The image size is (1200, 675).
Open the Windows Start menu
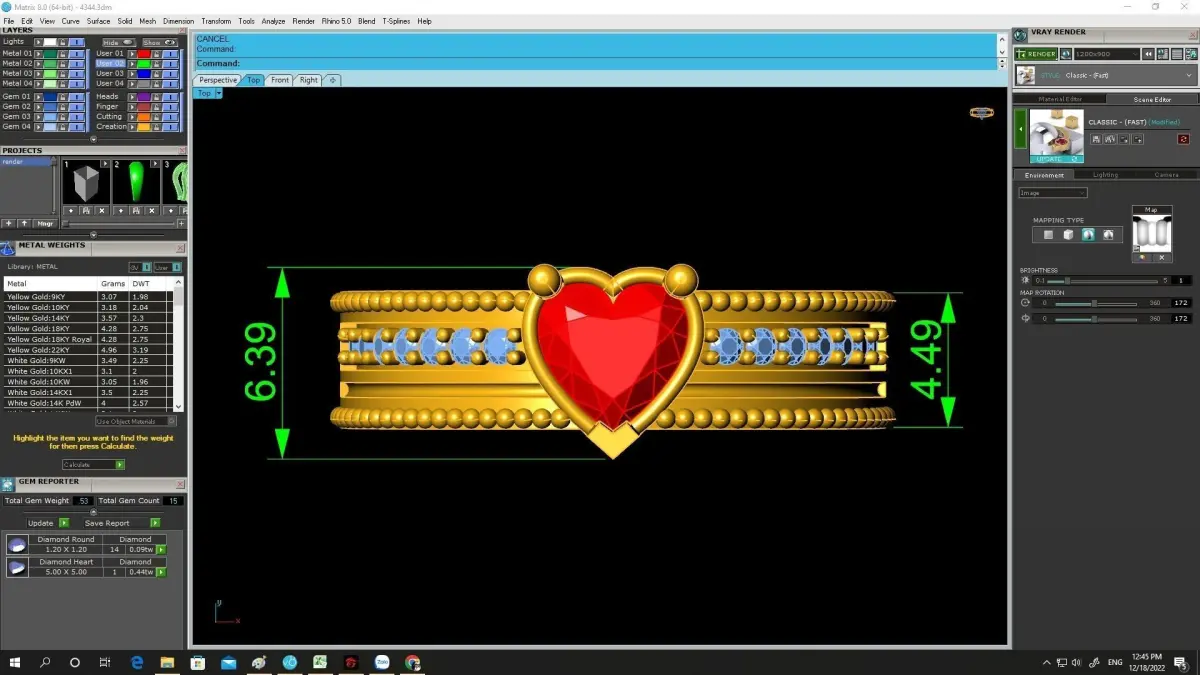(14, 662)
